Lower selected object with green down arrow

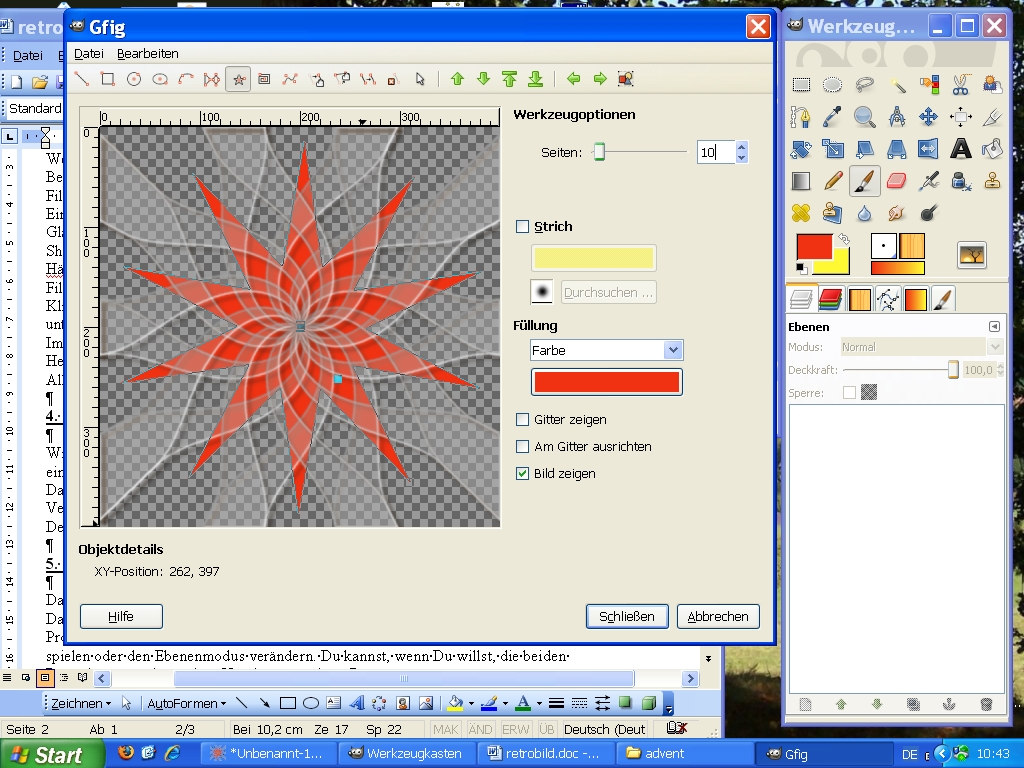pyautogui.click(x=483, y=79)
